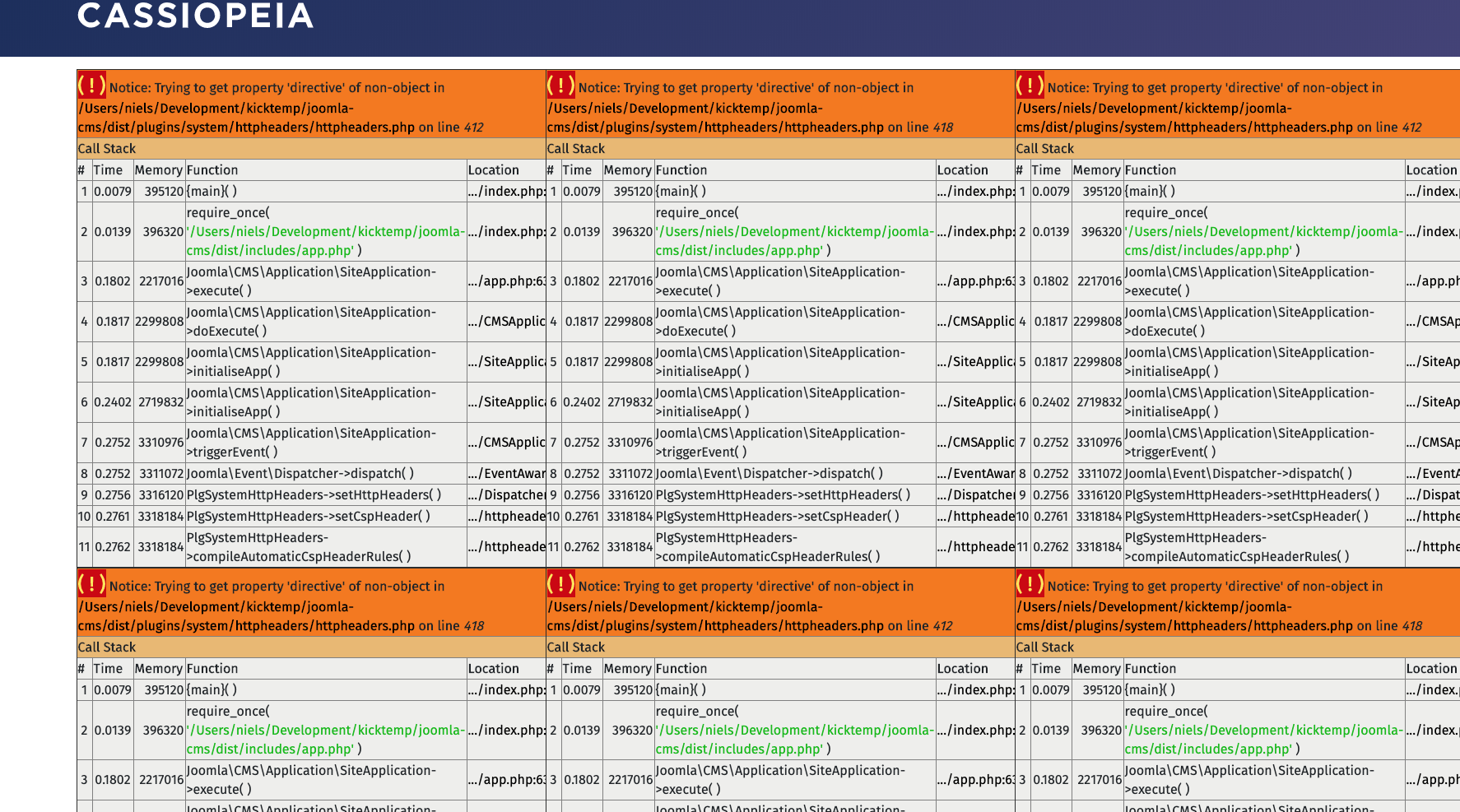1460x812 pixels.
Task: Click warning icon of top-middle line 418 notice
Action: pos(561,85)
